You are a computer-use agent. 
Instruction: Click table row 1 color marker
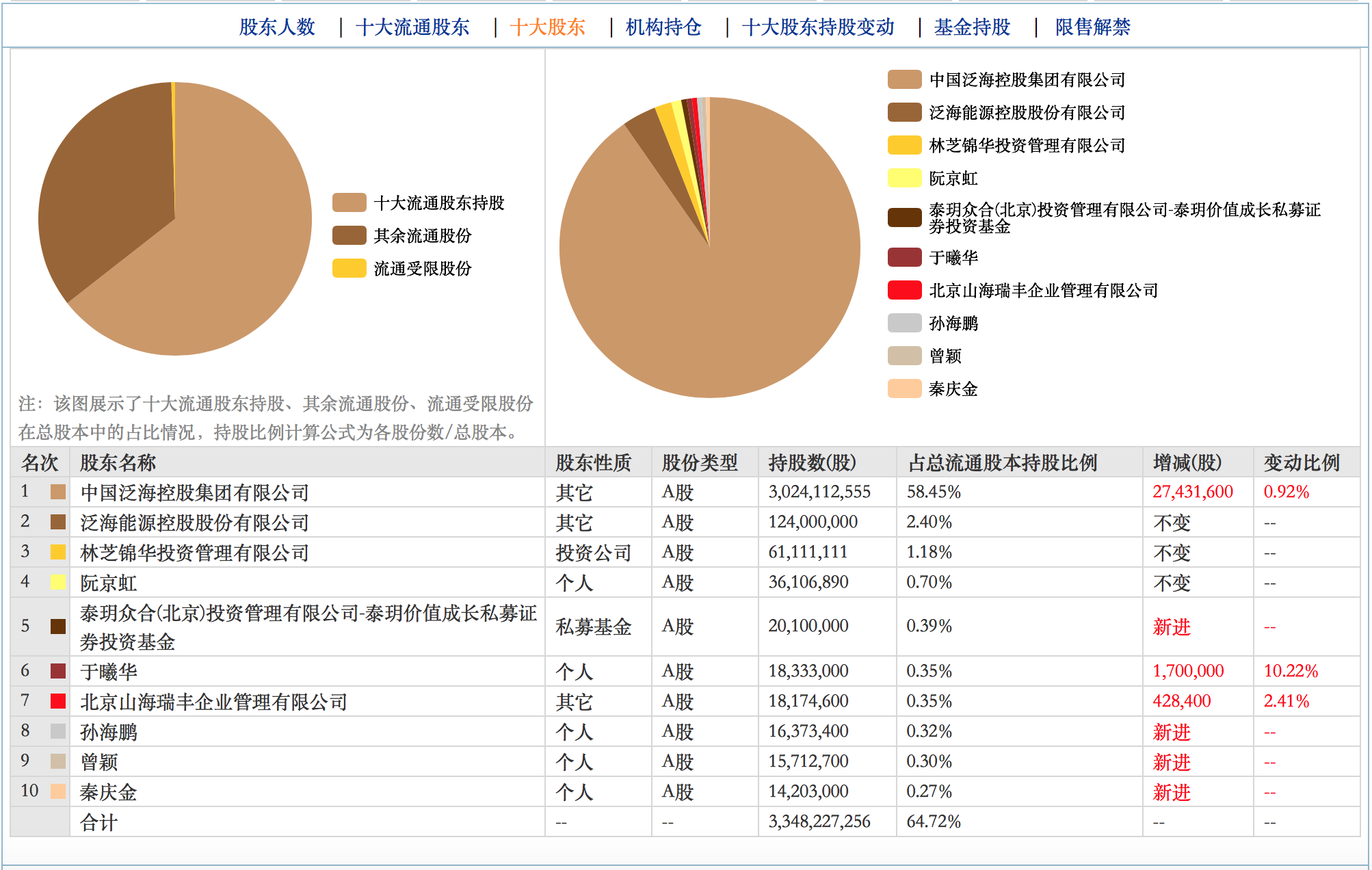coord(58,492)
